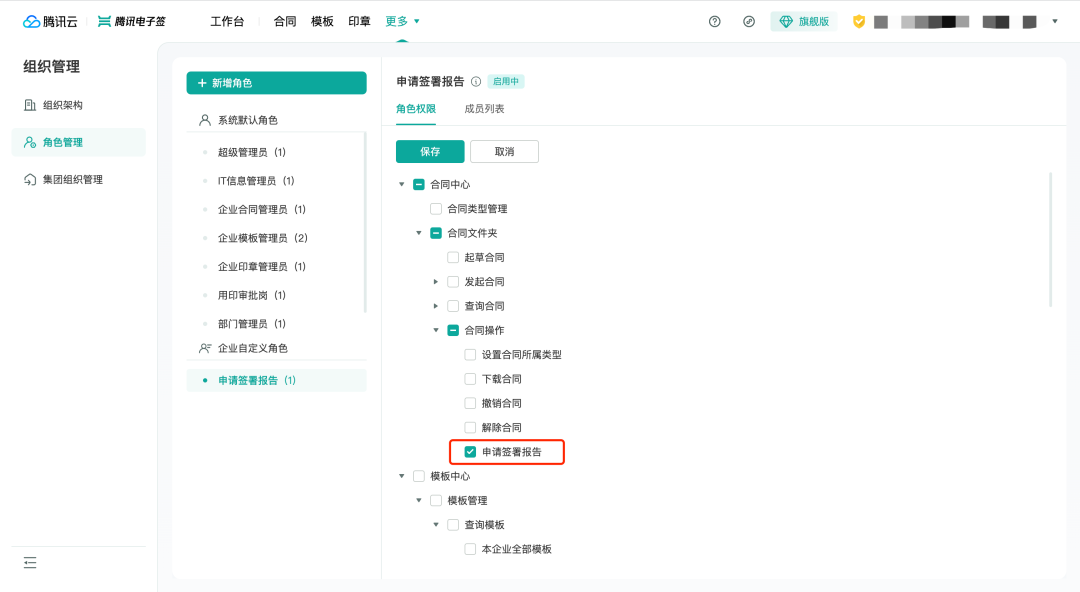This screenshot has height=592, width=1080.
Task: Check the 模板中心 checkbox
Action: 419,476
